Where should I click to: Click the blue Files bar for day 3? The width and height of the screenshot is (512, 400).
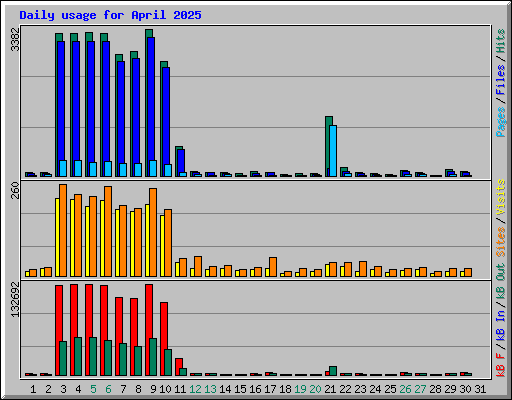click(x=61, y=109)
